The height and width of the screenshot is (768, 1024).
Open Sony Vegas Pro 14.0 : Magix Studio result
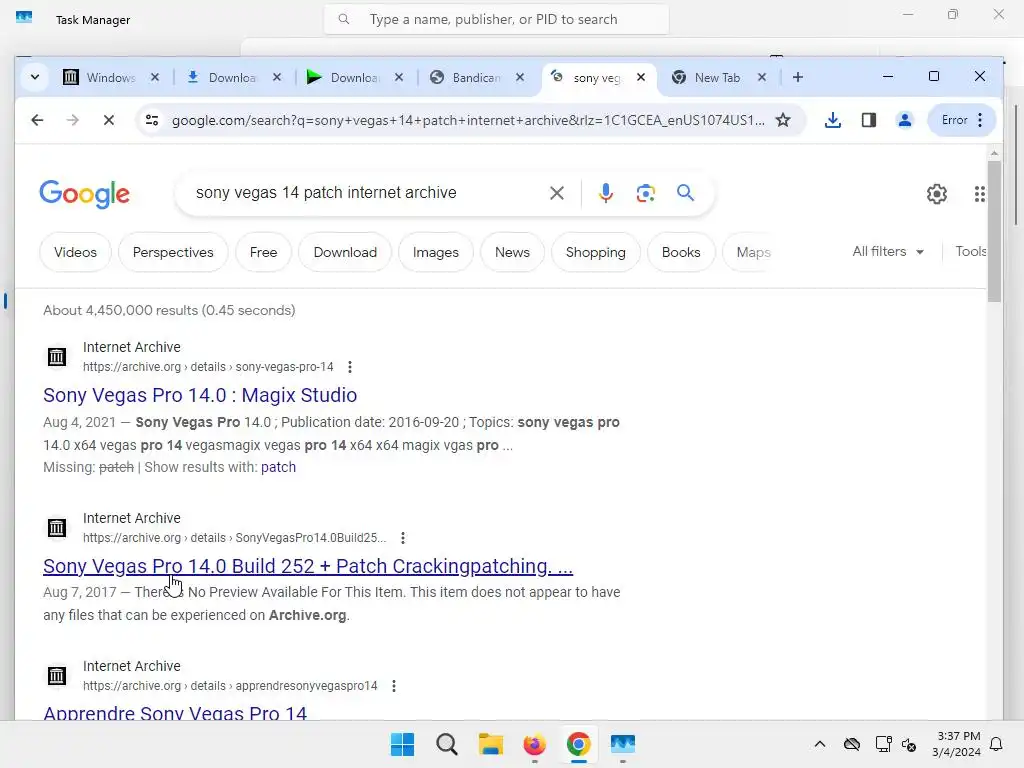pyautogui.click(x=200, y=395)
